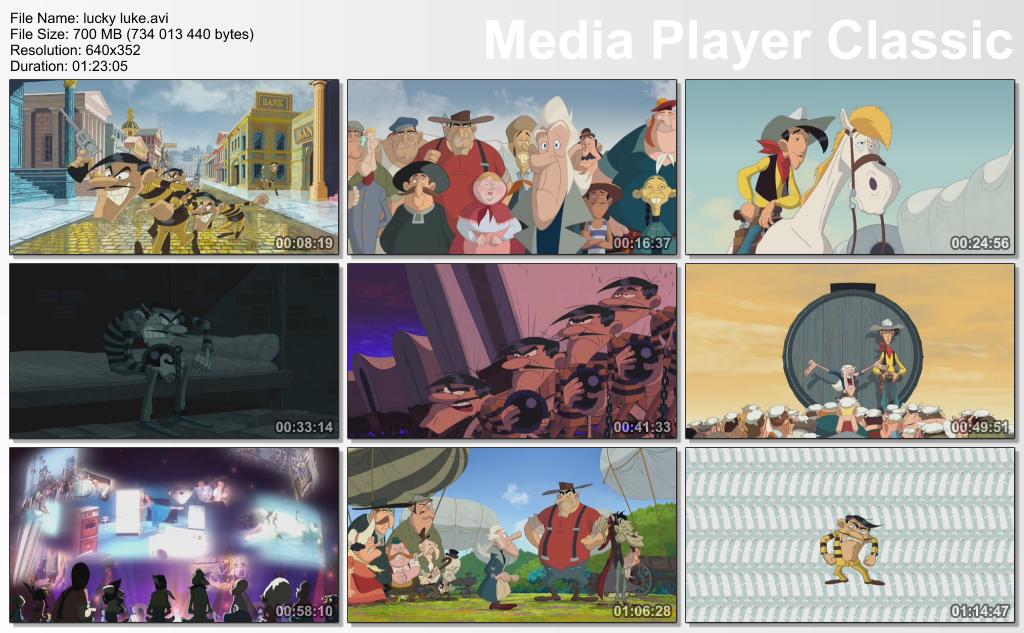Select the chained Daltons at dusk thumbnail

[x=512, y=350]
